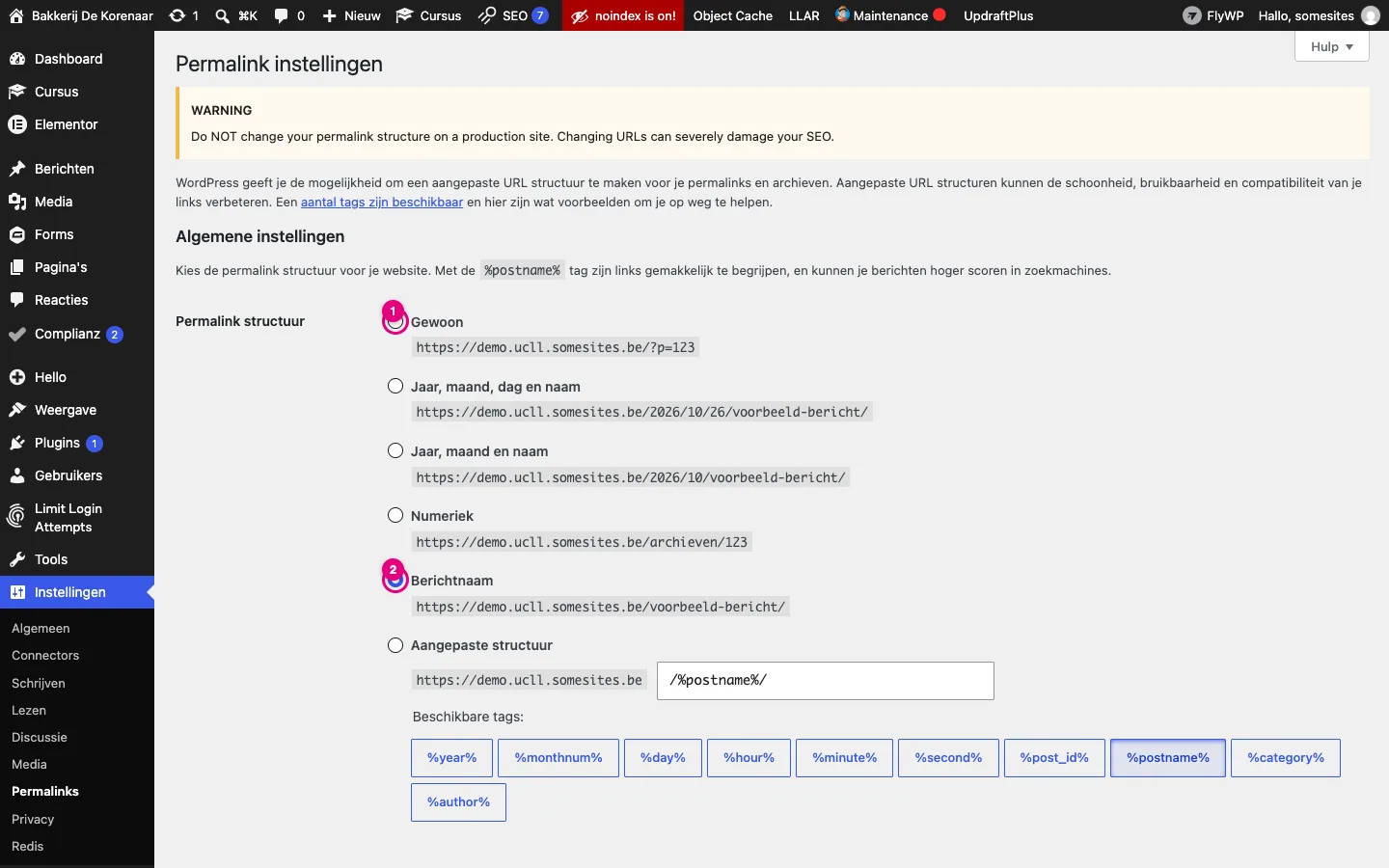
Task: Open Complianz checkmark icon
Action: coord(16,335)
